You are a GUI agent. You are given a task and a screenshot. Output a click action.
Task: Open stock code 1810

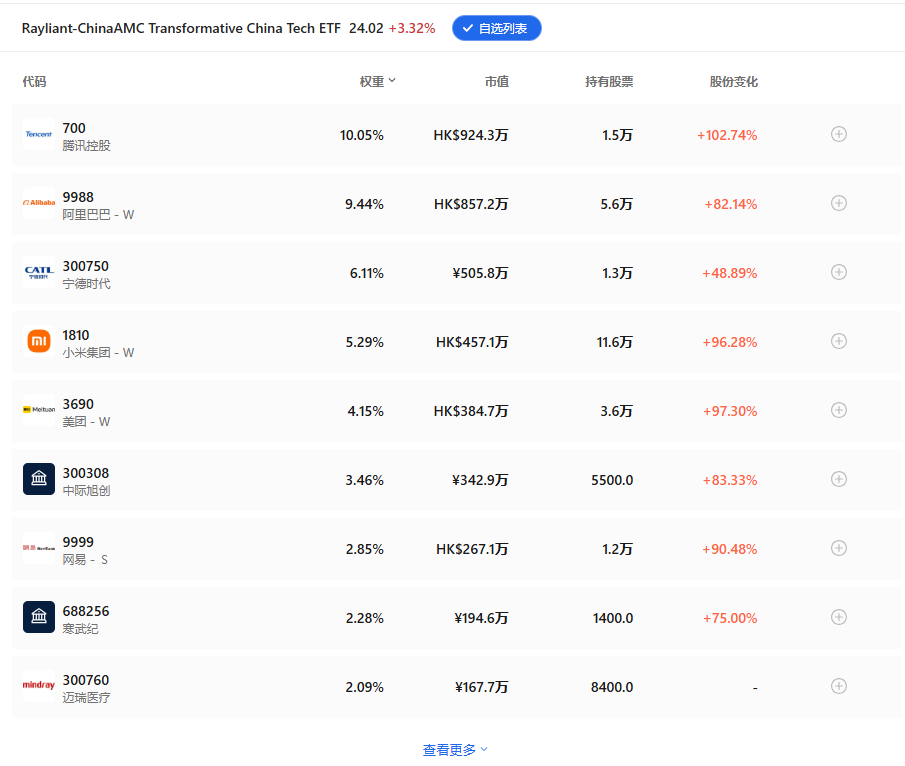[x=76, y=335]
